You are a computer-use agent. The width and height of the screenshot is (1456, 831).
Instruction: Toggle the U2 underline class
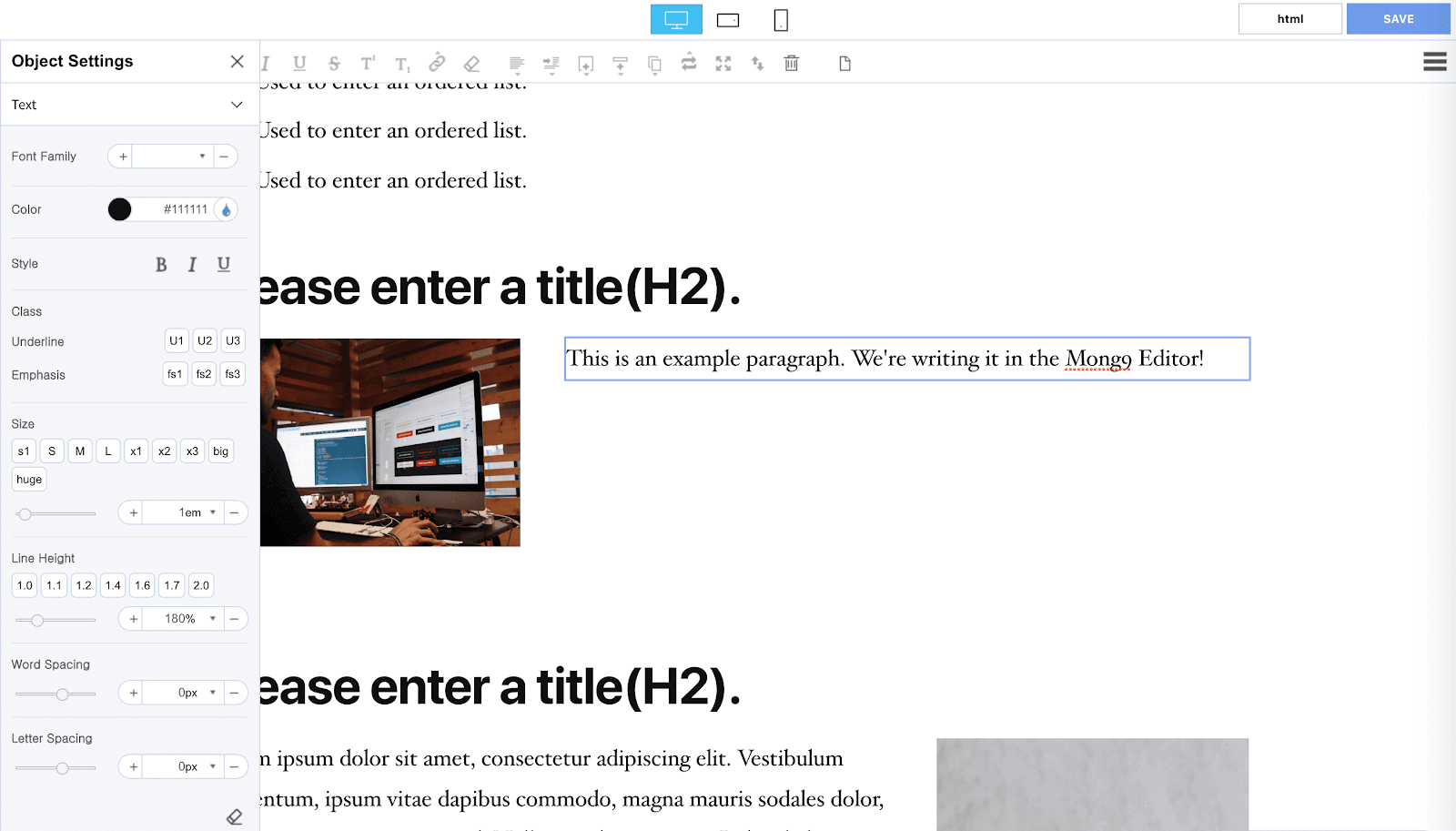click(x=205, y=340)
